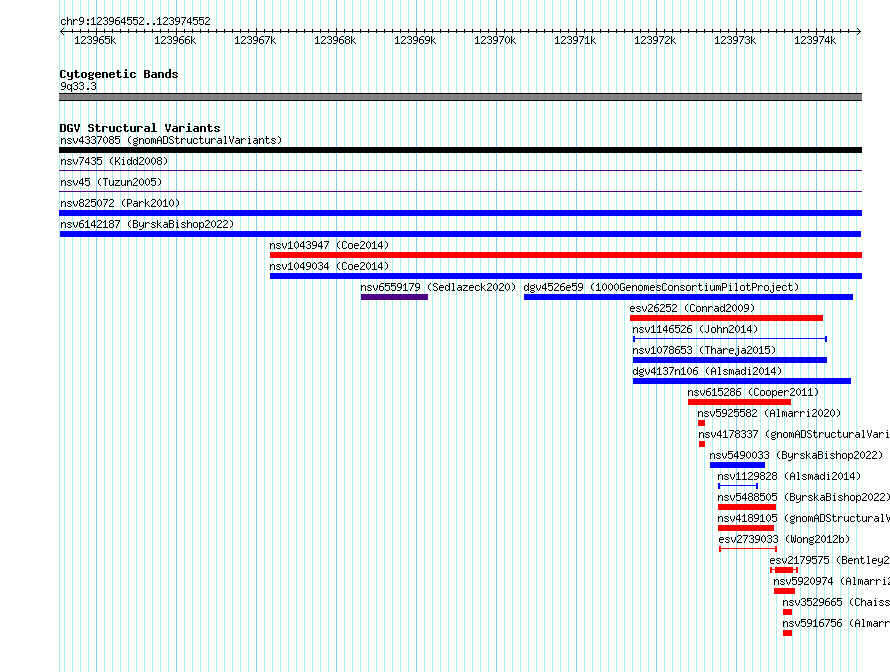Click esv26252 (Conrad2009) label

click(692, 308)
